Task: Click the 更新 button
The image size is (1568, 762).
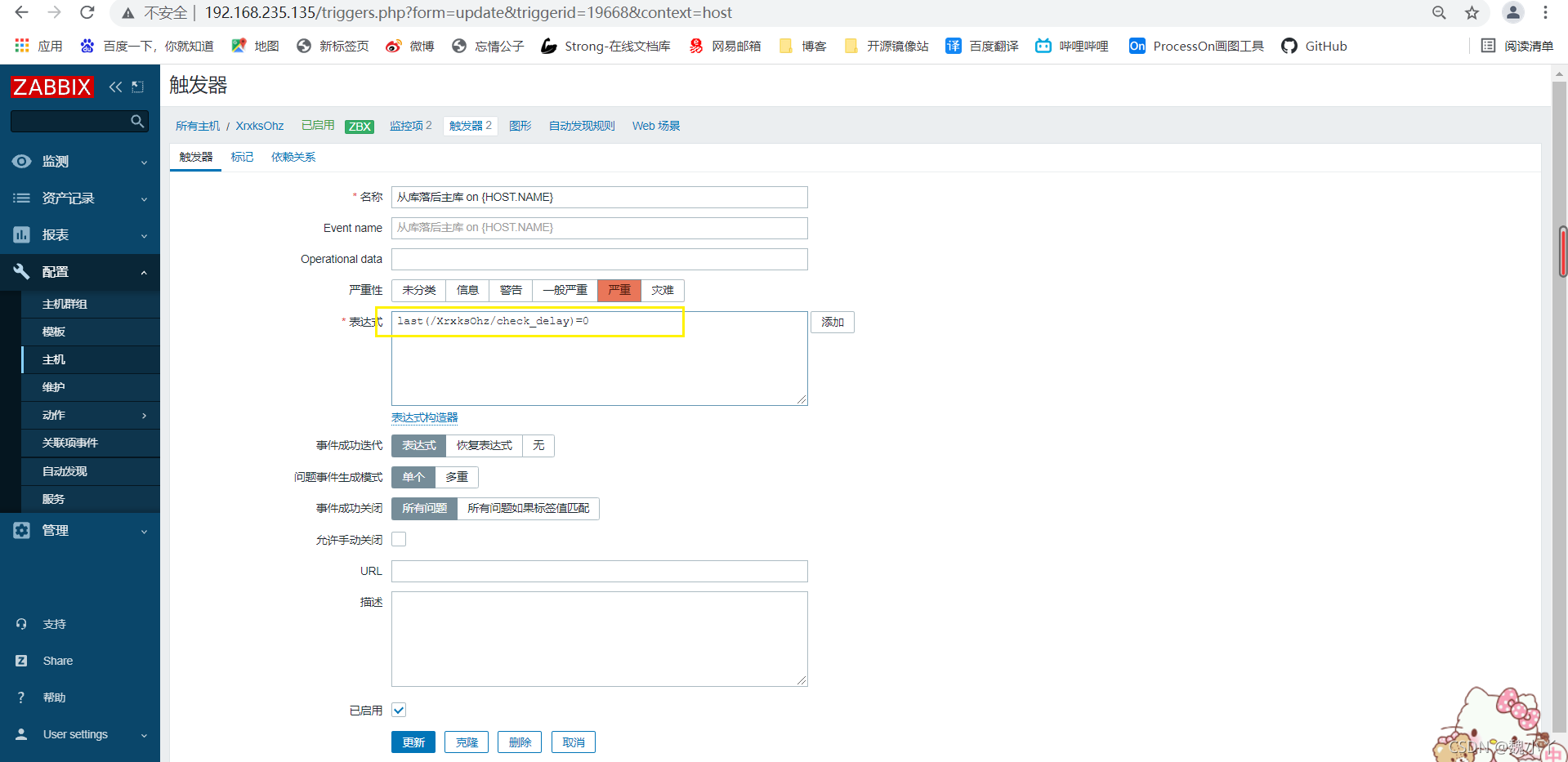Action: [x=413, y=742]
